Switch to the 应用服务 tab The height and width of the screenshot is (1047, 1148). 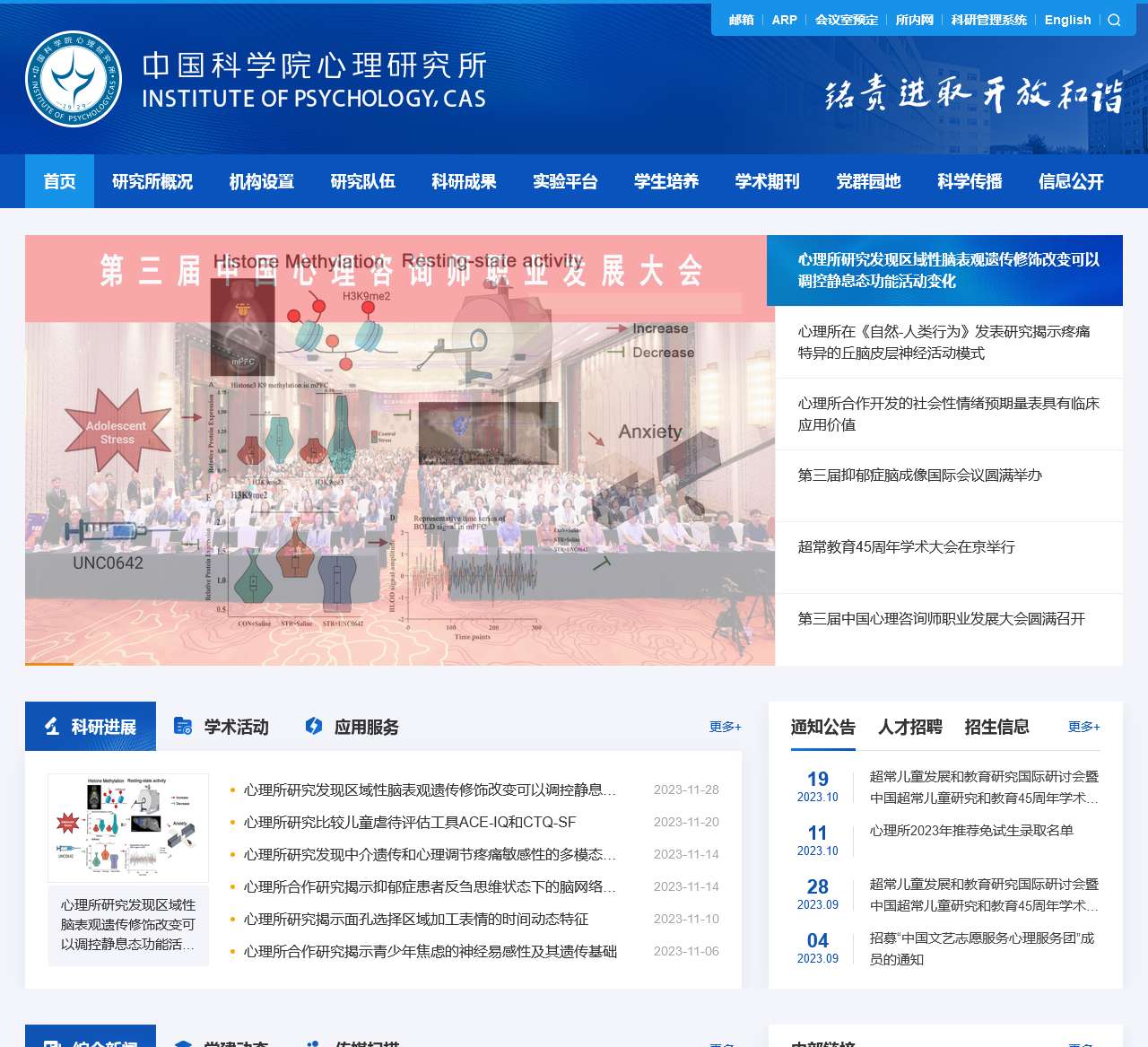tap(352, 726)
